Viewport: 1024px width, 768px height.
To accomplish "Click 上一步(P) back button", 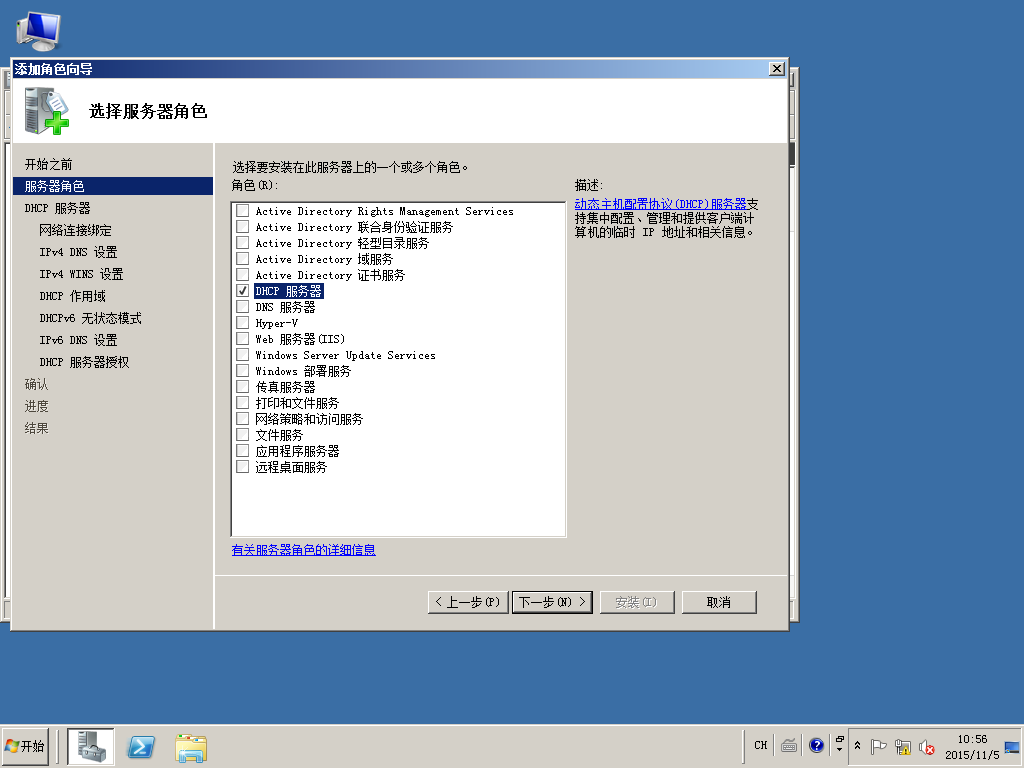I will tap(468, 602).
